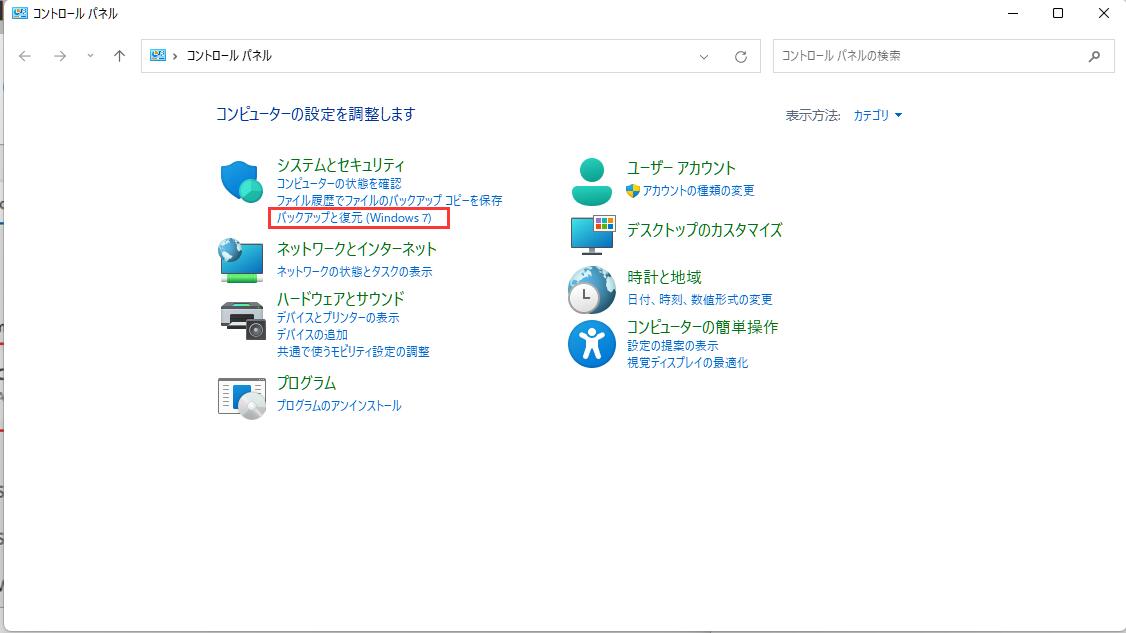Click the コンピューターの簡単操作 accessibility icon

click(591, 340)
